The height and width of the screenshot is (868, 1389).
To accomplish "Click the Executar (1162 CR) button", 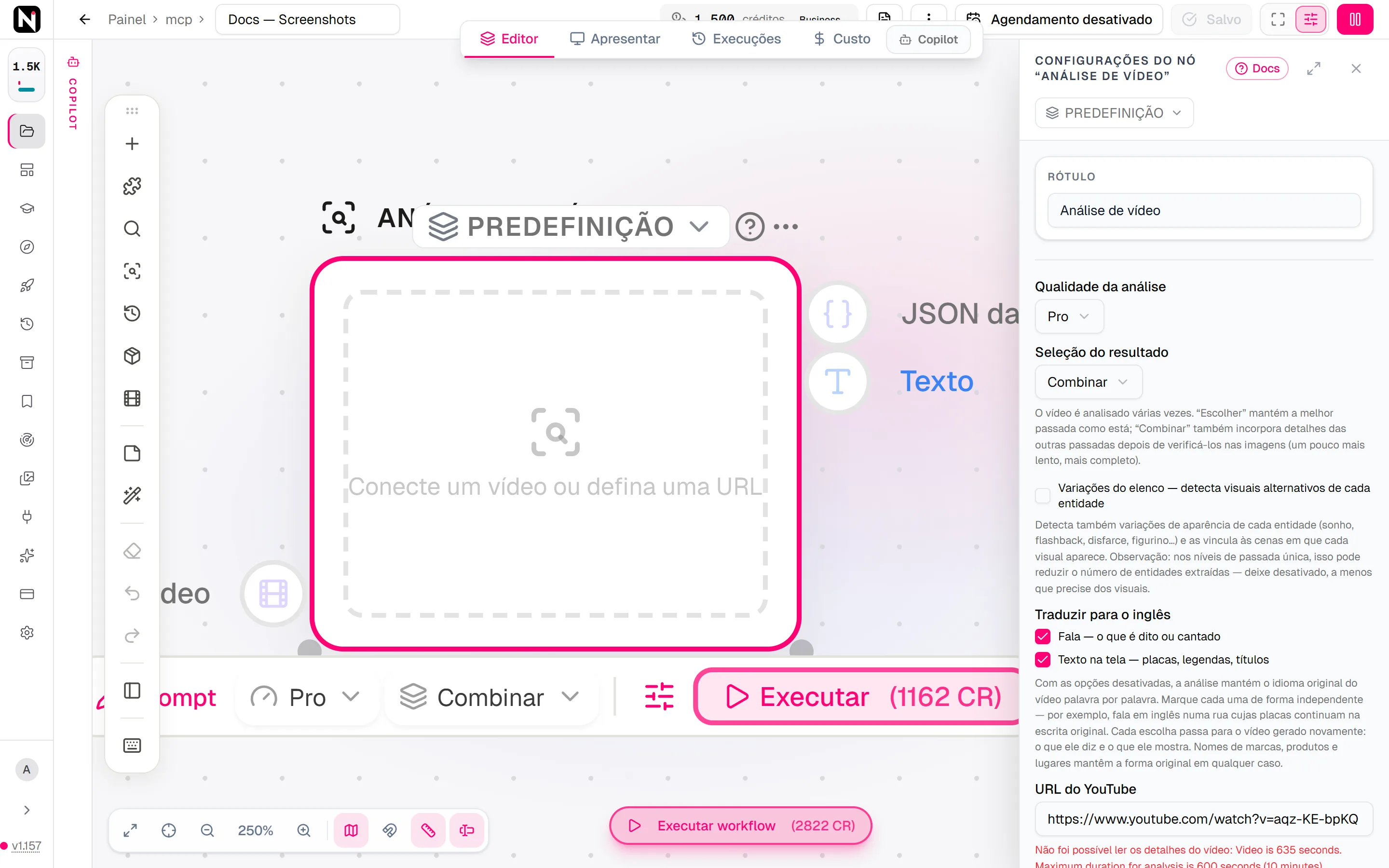I will 858,696.
